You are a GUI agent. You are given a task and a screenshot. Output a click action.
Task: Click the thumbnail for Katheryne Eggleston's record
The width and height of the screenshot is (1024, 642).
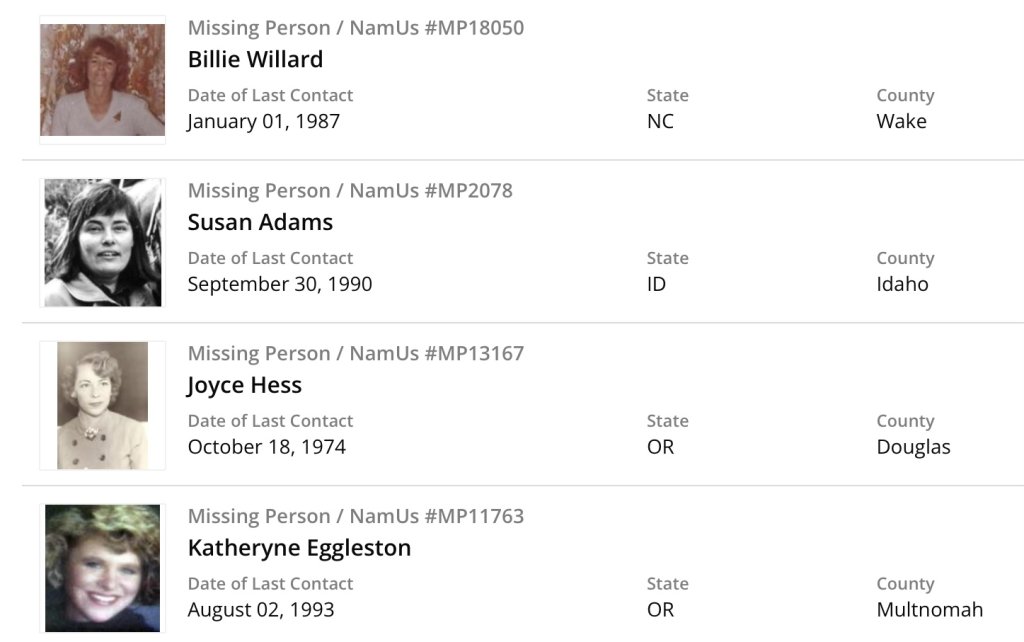pyautogui.click(x=102, y=567)
